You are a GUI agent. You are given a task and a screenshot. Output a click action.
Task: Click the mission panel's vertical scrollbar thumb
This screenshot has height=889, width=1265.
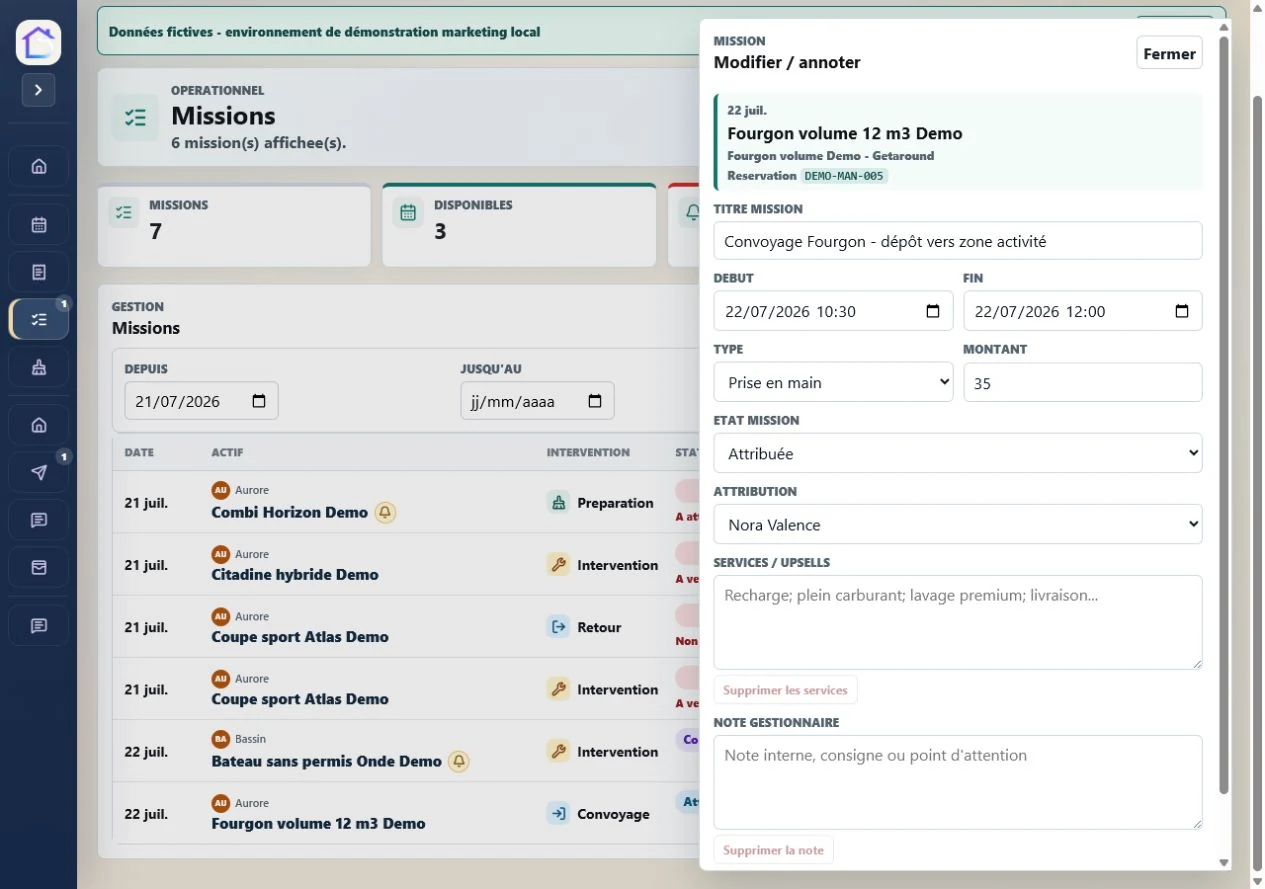pos(1224,415)
